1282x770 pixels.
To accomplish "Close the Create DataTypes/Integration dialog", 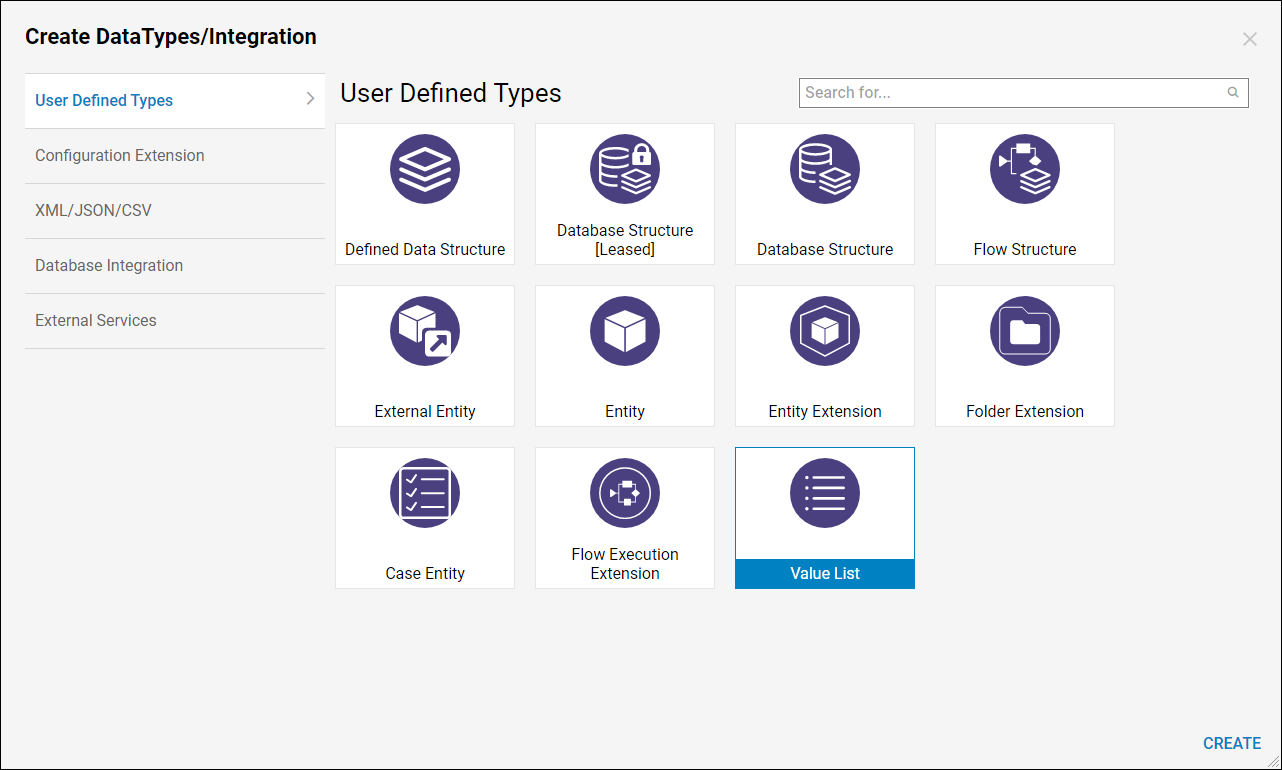I will pos(1250,39).
